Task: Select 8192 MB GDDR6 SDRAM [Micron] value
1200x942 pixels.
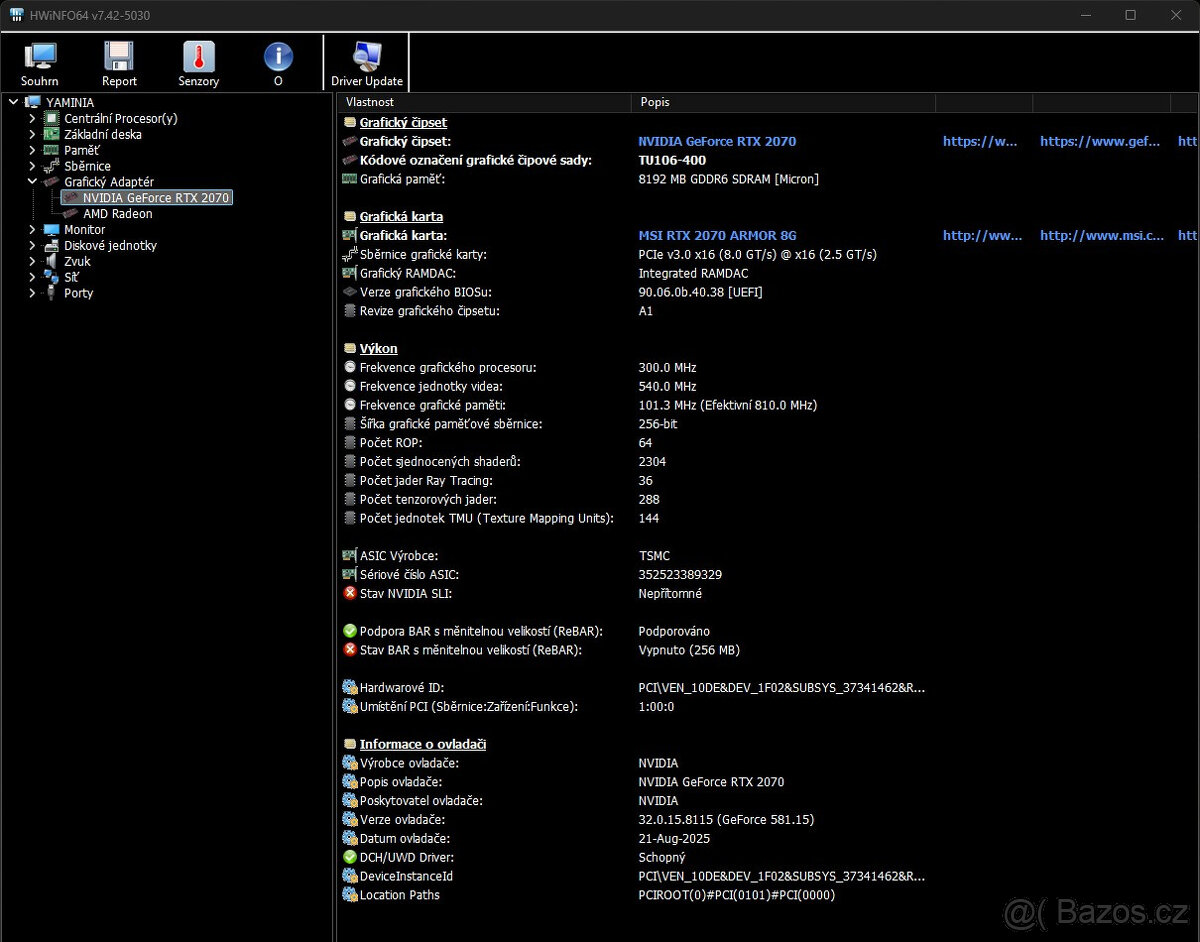Action: tap(728, 179)
